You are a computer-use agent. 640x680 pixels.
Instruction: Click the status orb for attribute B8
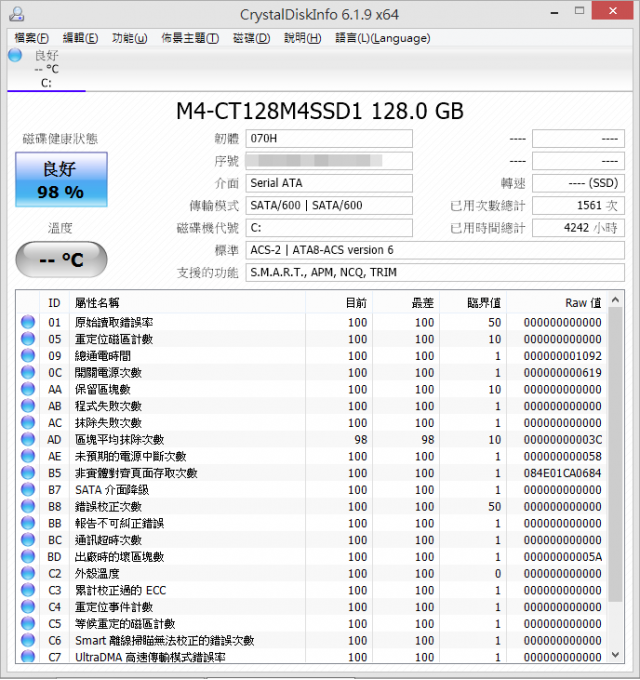point(28,506)
